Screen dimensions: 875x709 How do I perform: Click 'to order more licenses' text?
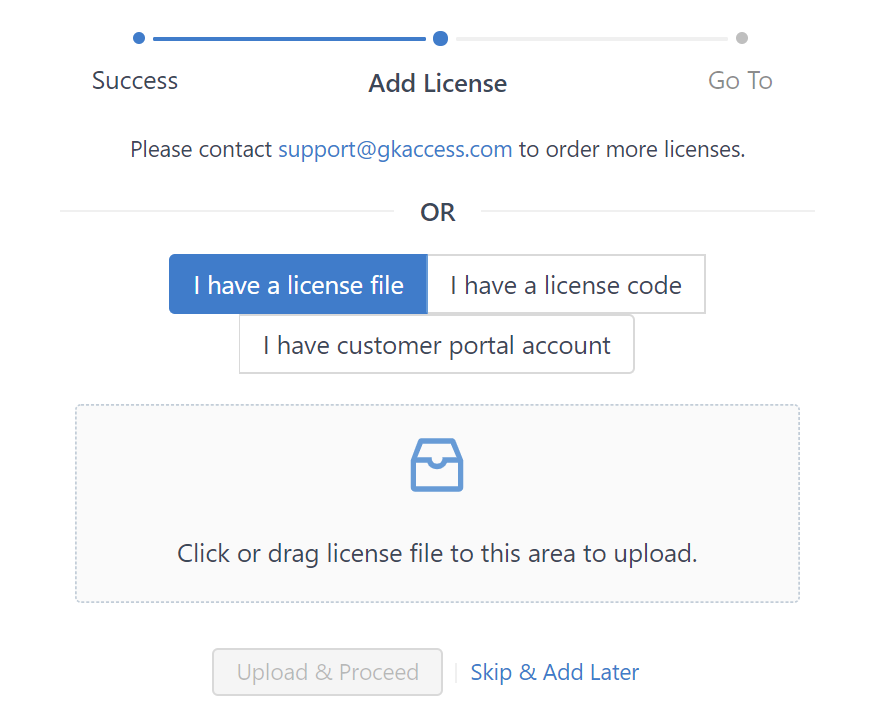[632, 150]
